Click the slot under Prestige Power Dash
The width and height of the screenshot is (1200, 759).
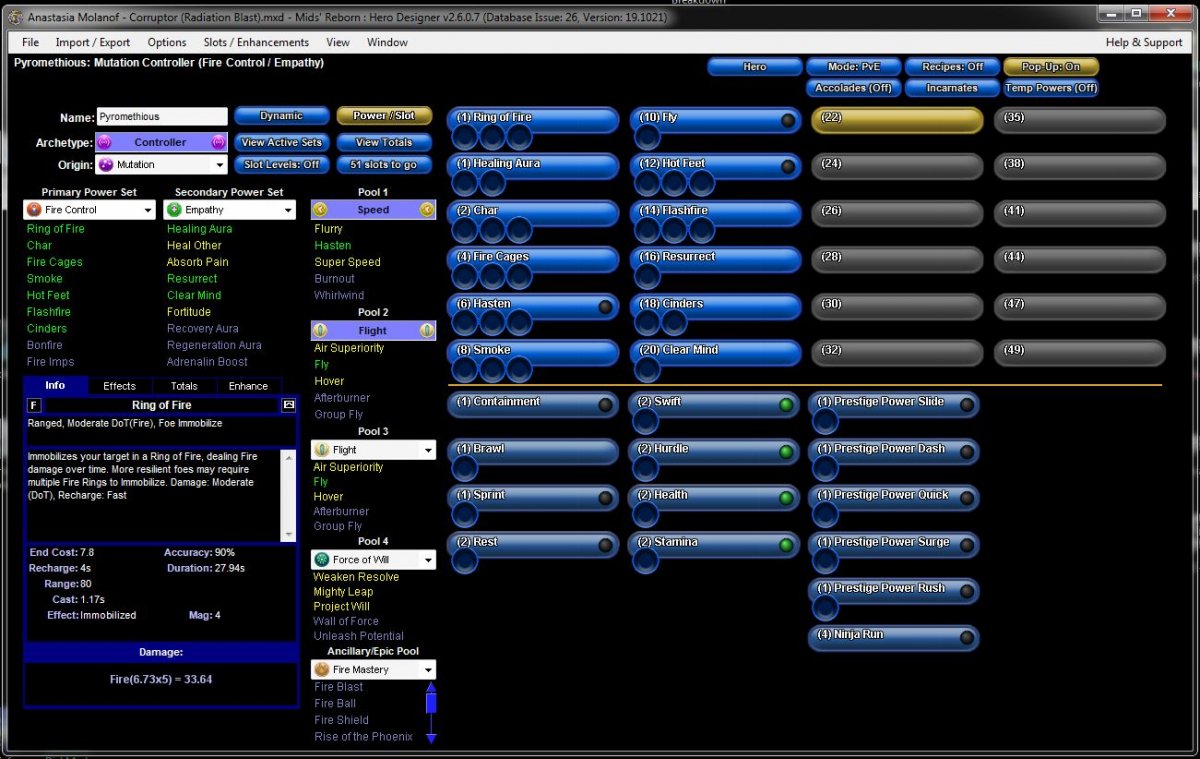click(825, 468)
